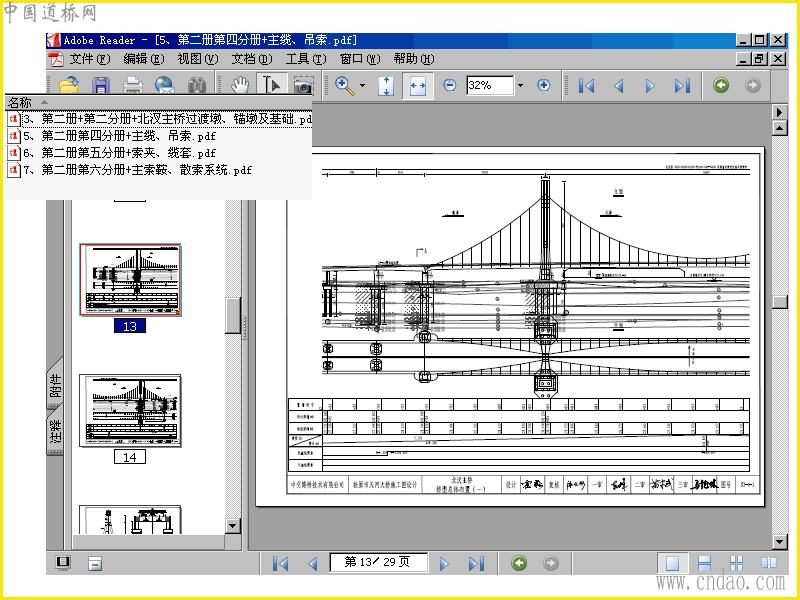This screenshot has height=600, width=800.
Task: Open the zoom percentage dropdown arrow
Action: (520, 85)
